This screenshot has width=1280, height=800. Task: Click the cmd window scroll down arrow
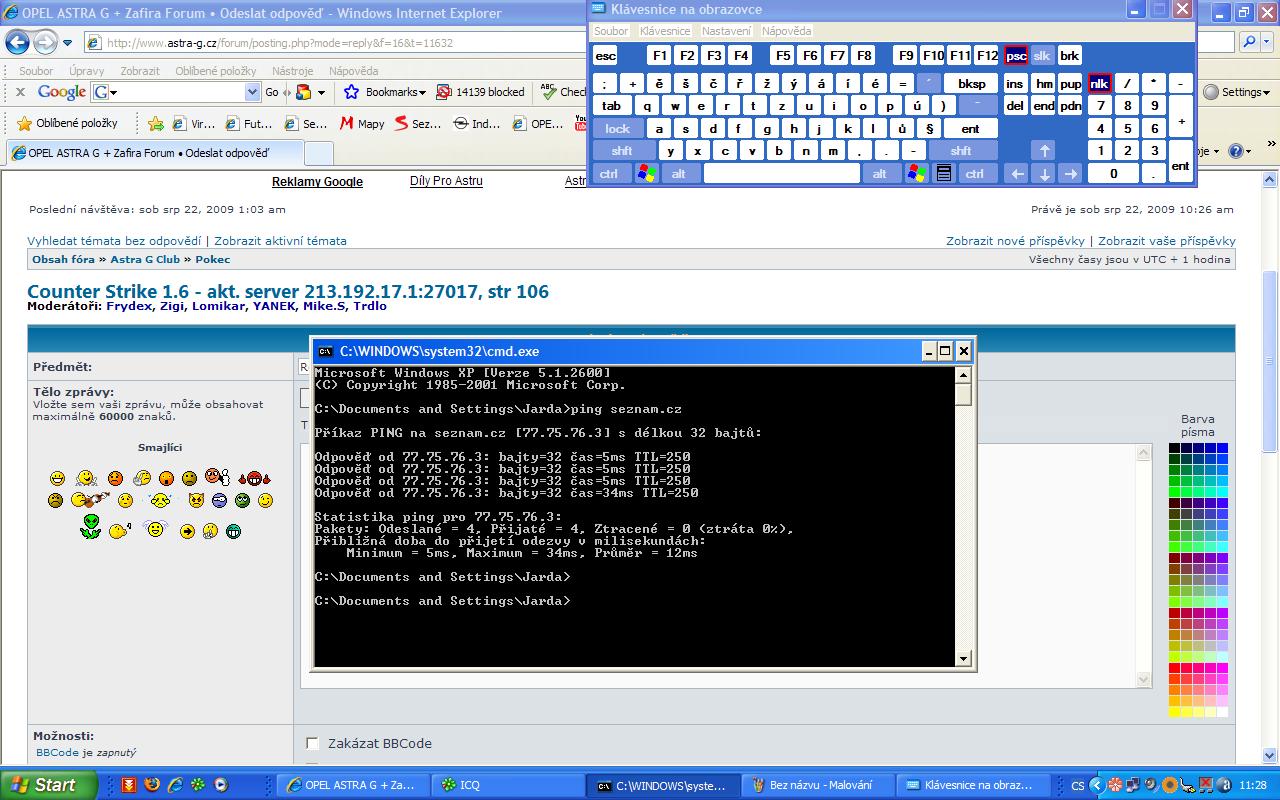pyautogui.click(x=963, y=658)
